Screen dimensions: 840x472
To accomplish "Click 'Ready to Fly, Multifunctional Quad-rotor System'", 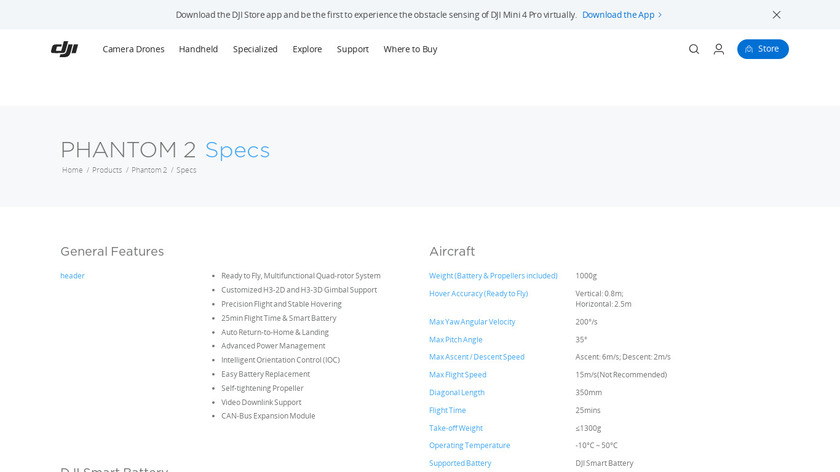I will (301, 276).
